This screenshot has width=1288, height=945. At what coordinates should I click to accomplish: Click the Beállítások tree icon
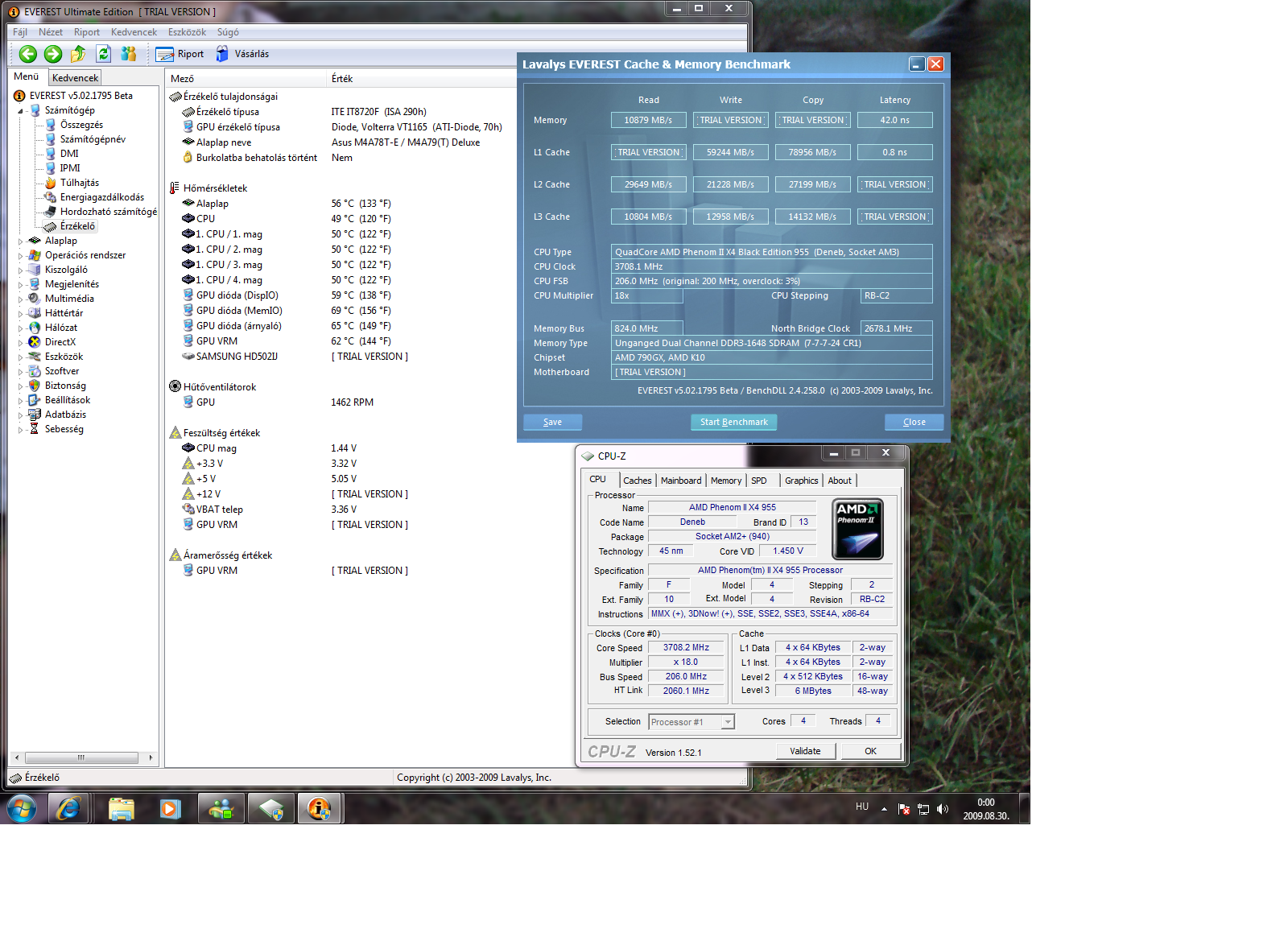coord(35,400)
